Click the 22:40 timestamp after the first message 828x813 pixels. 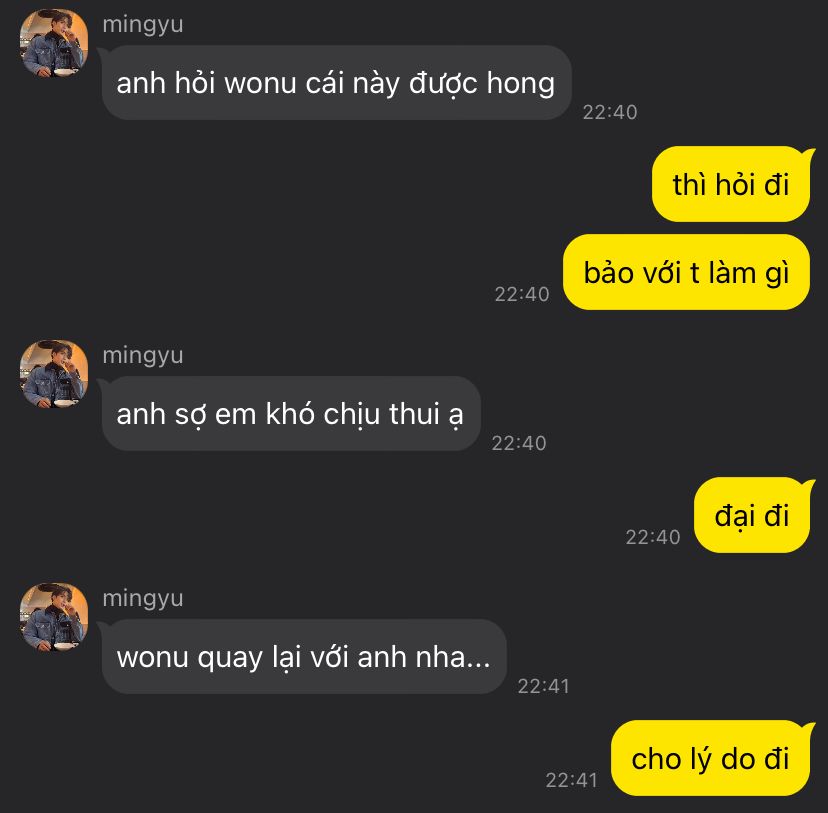click(x=610, y=112)
